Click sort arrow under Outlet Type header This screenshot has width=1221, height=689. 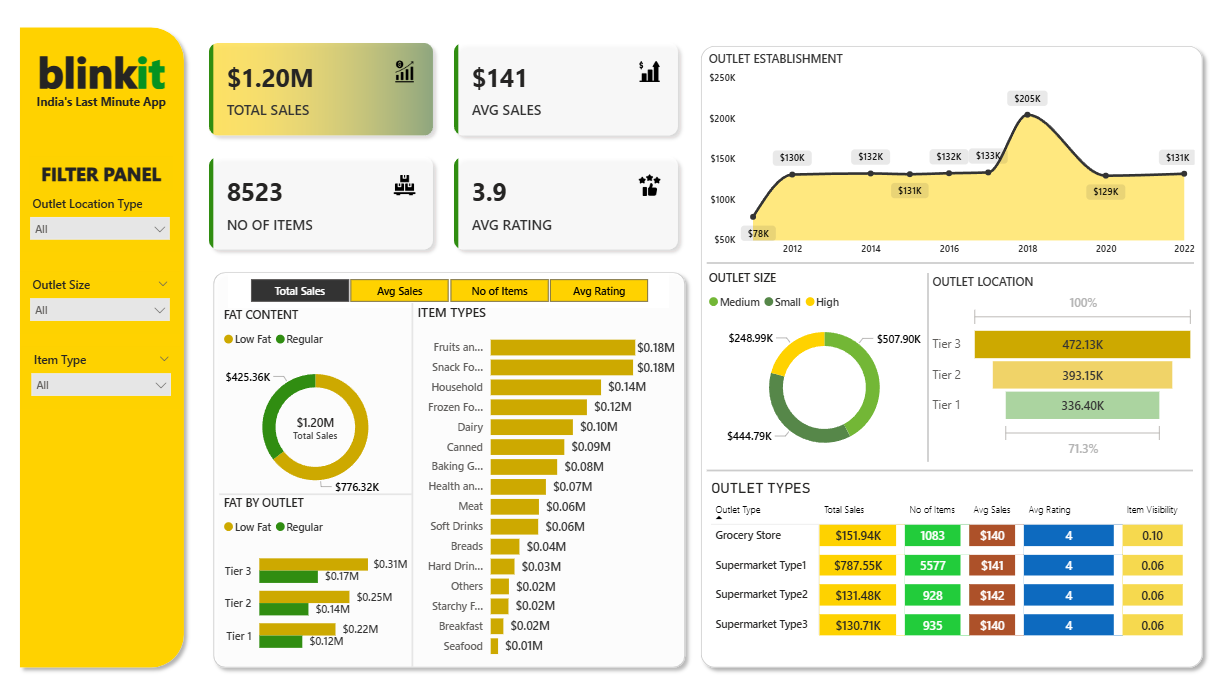coord(719,520)
